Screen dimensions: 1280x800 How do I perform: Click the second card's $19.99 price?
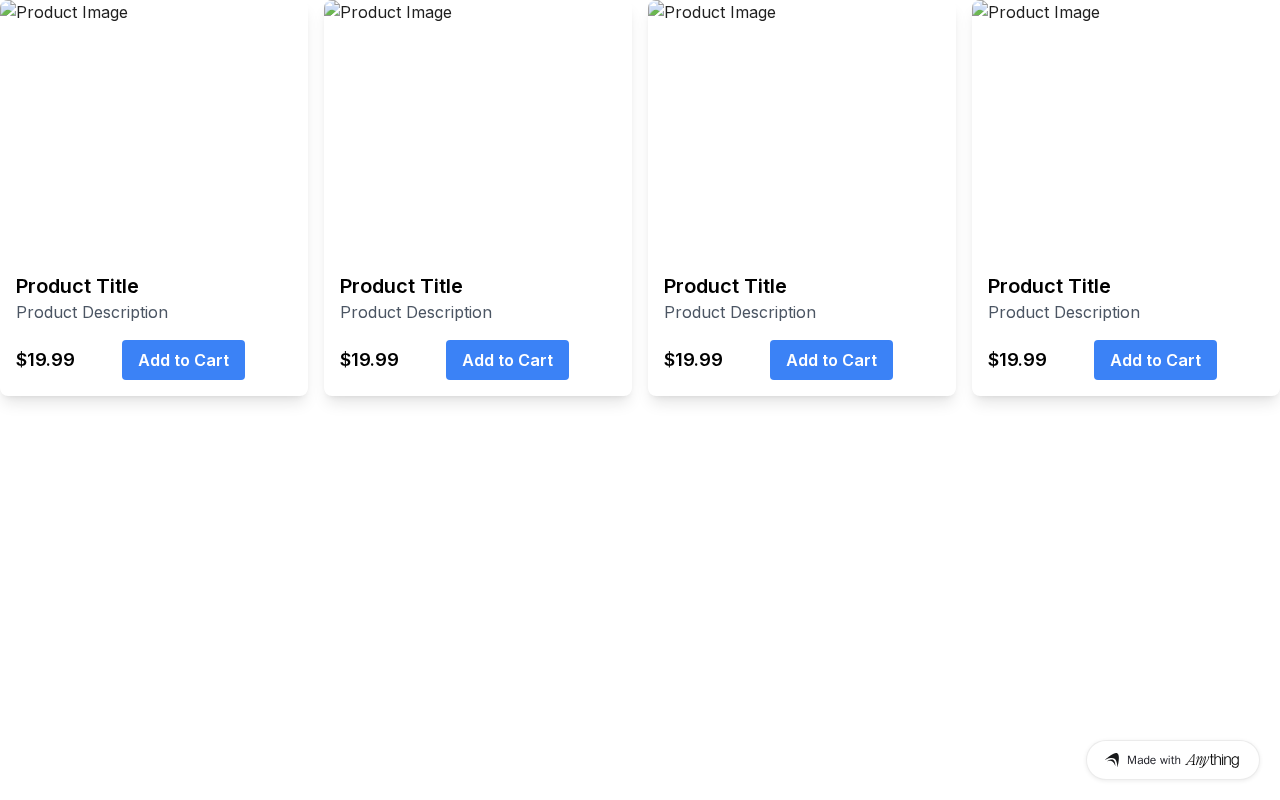pyautogui.click(x=369, y=360)
